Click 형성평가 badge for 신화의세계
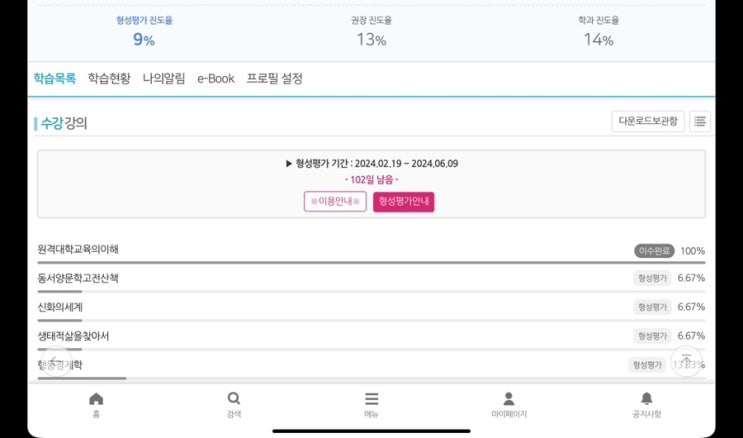Viewport: 743px width, 438px height. pos(652,307)
